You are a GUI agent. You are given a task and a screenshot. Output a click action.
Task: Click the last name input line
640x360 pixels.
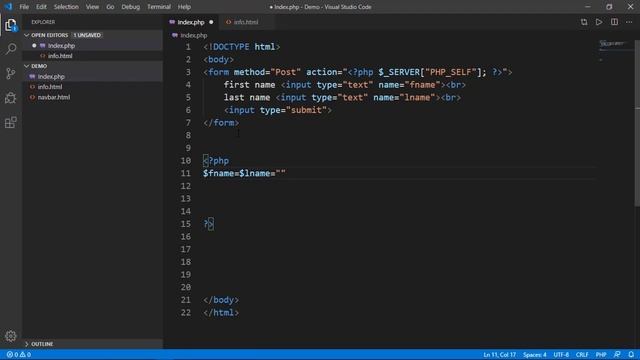click(x=342, y=98)
